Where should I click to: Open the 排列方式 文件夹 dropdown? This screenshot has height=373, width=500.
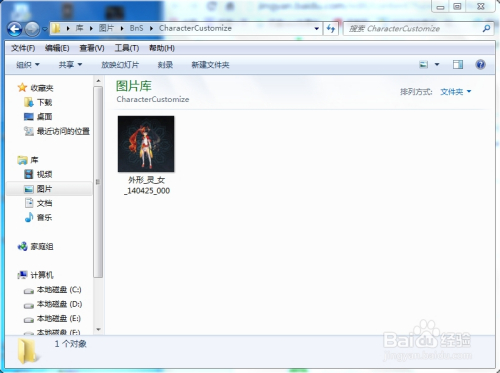point(456,92)
